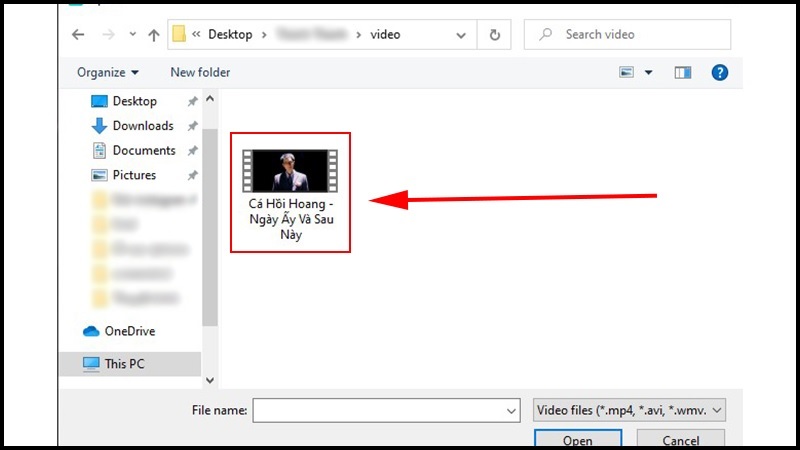Image resolution: width=800 pixels, height=450 pixels.
Task: Click the Search video field
Action: 627,34
